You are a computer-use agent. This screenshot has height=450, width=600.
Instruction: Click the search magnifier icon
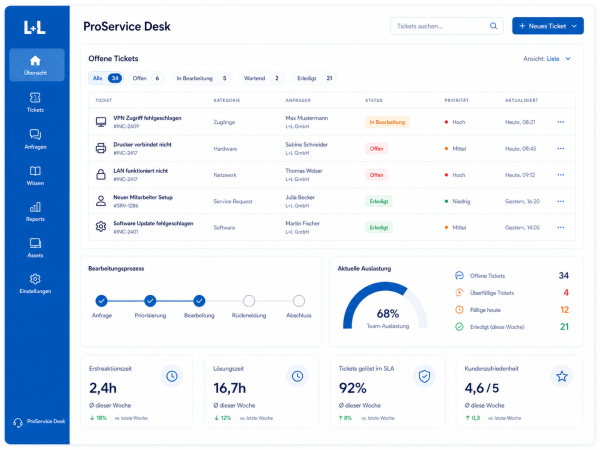(x=494, y=26)
